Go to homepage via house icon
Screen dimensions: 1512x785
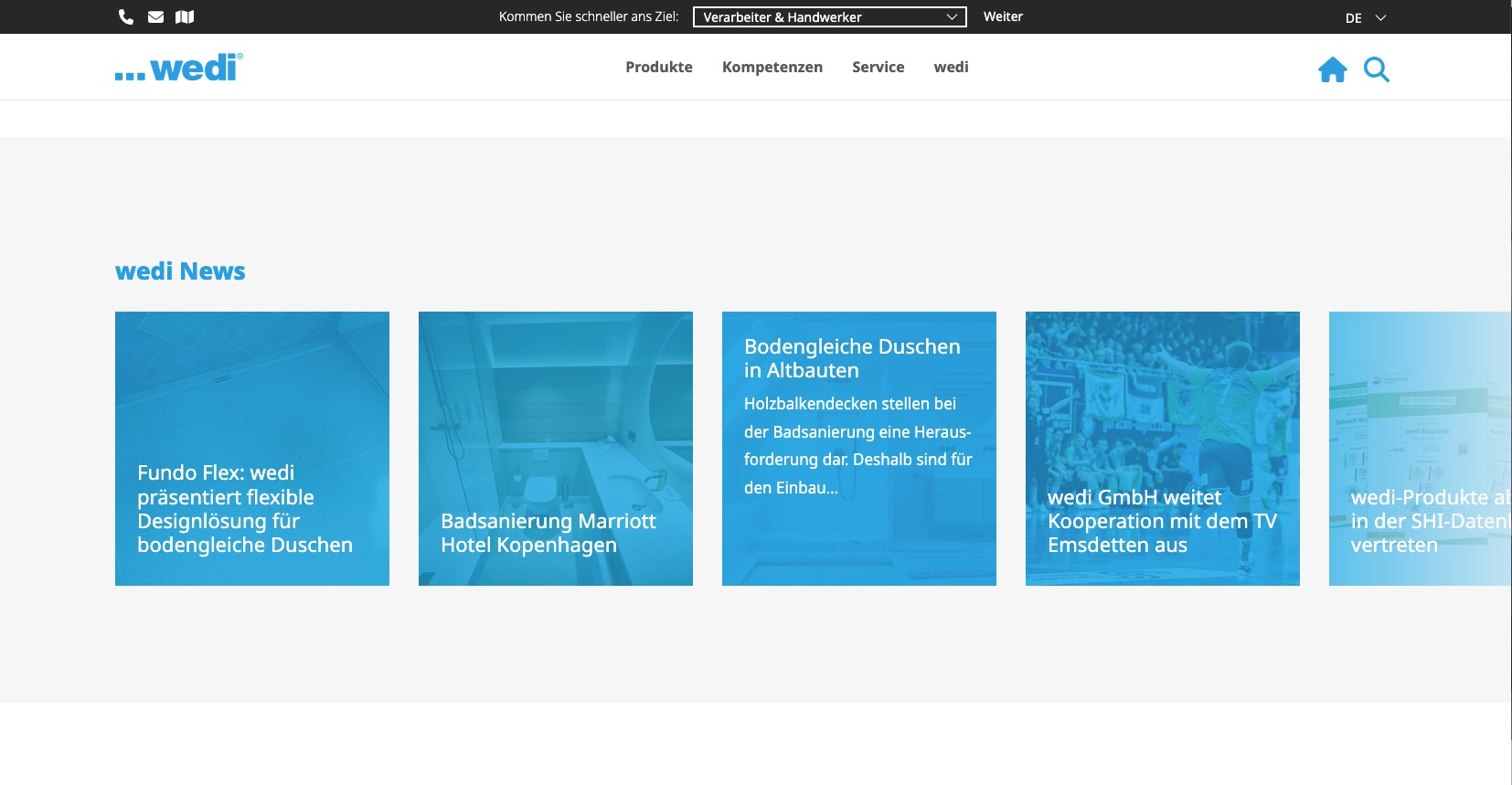tap(1333, 69)
